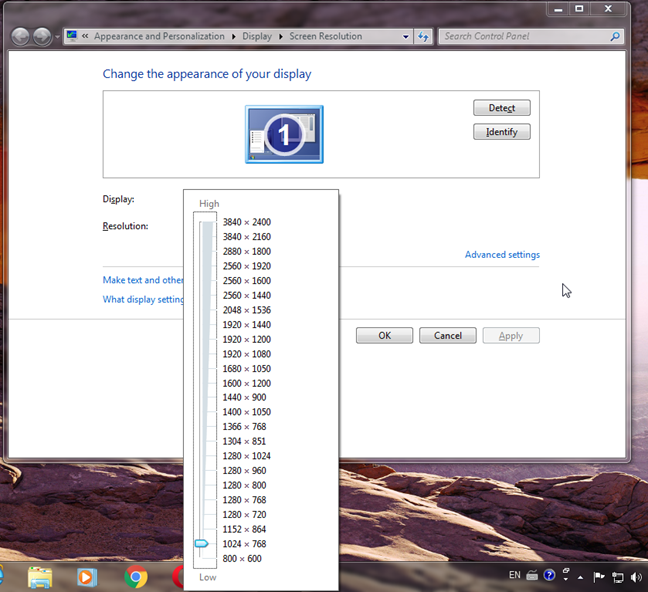
Task: Select 2560 × 1440 resolution
Action: coord(247,296)
